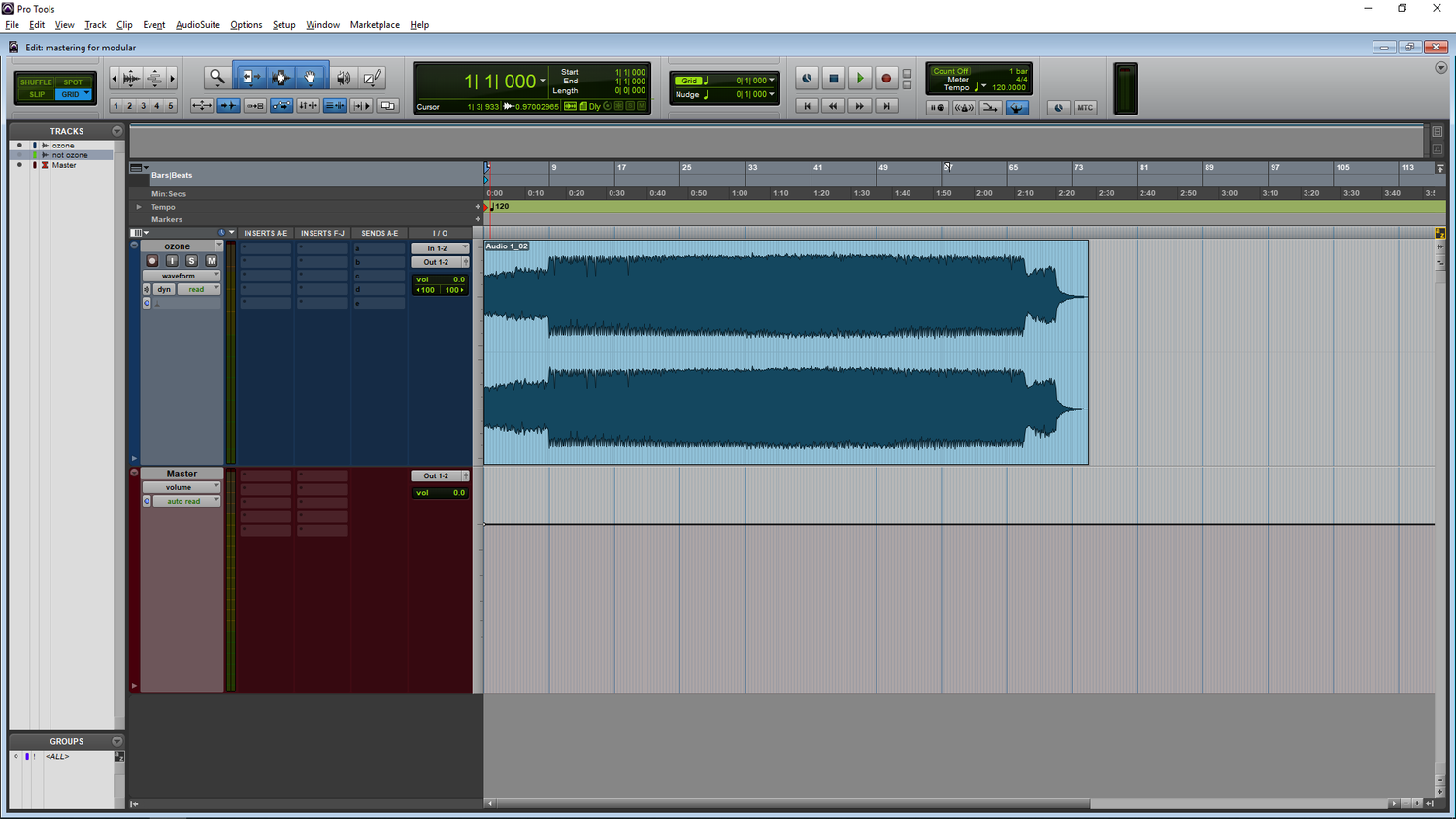1456x819 pixels.
Task: Click the ozone track name button
Action: [x=178, y=246]
